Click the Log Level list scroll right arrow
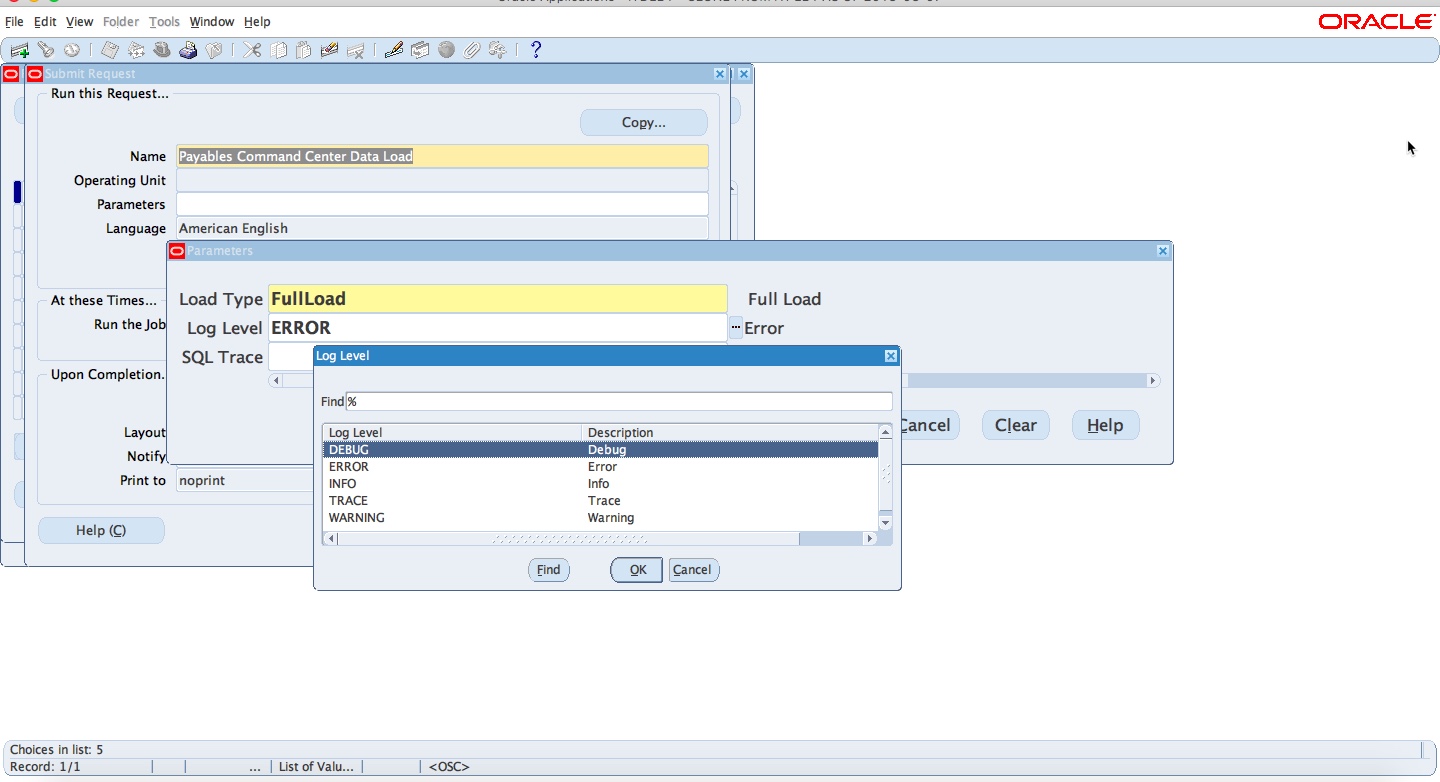The width and height of the screenshot is (1440, 782). coord(870,539)
